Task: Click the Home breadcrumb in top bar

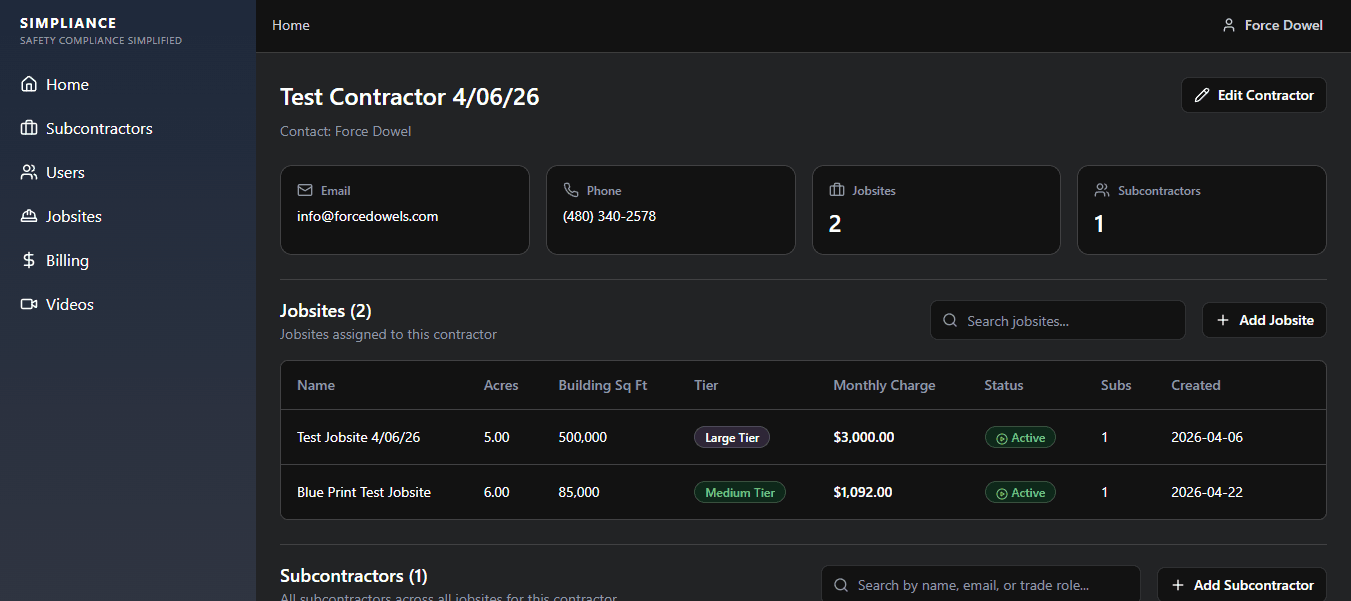Action: [x=291, y=25]
